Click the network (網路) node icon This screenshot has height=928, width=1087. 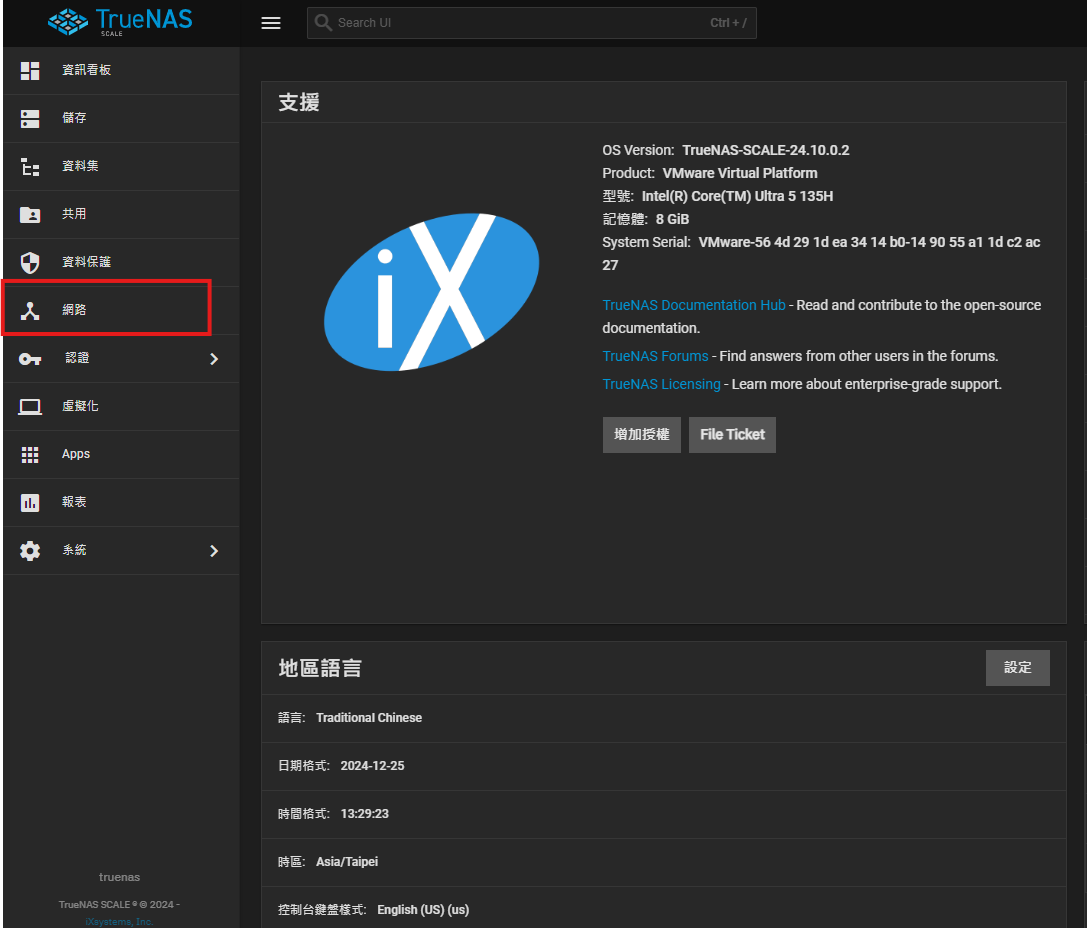pyautogui.click(x=30, y=310)
